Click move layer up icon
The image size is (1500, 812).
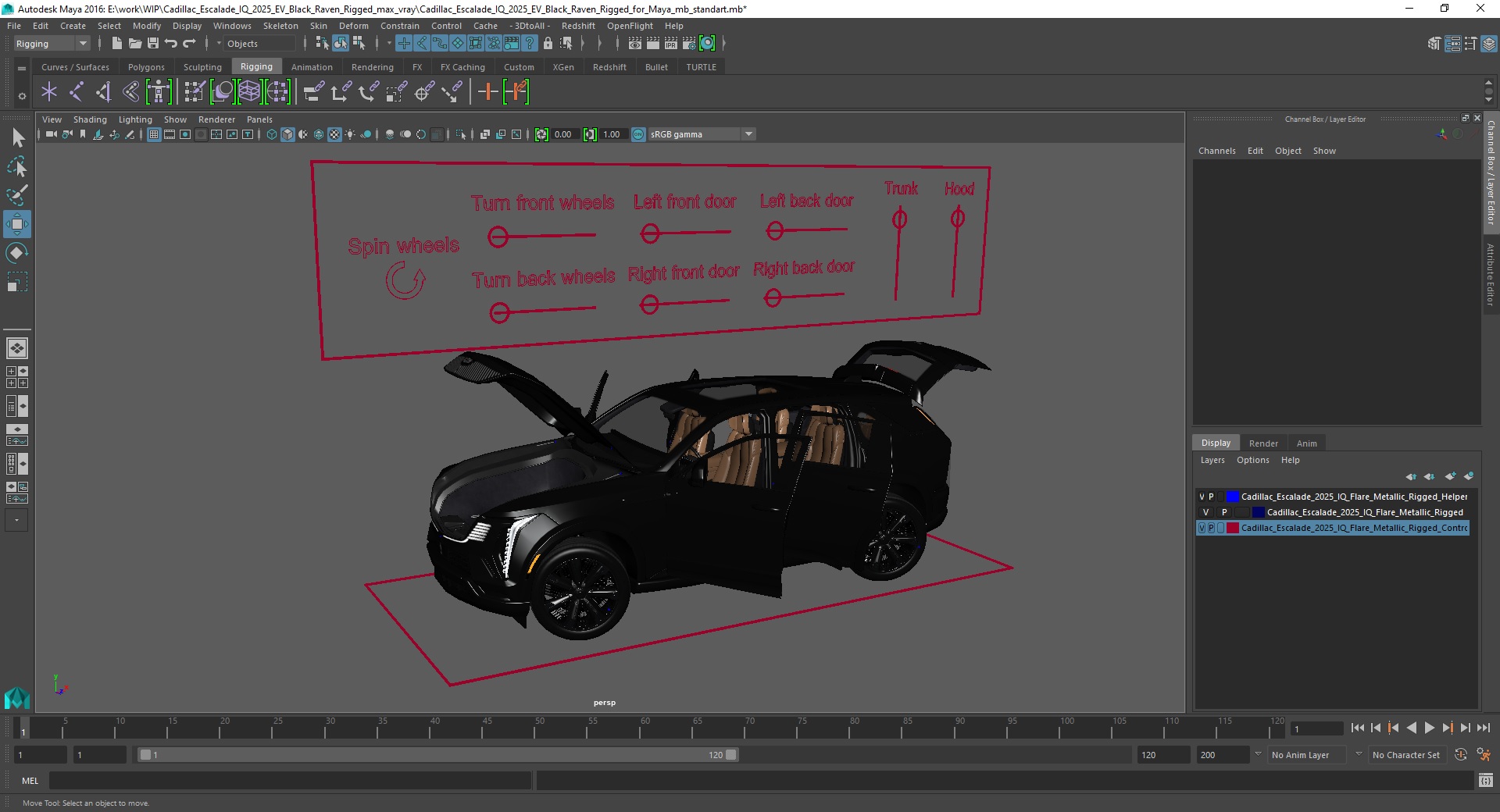[1411, 476]
